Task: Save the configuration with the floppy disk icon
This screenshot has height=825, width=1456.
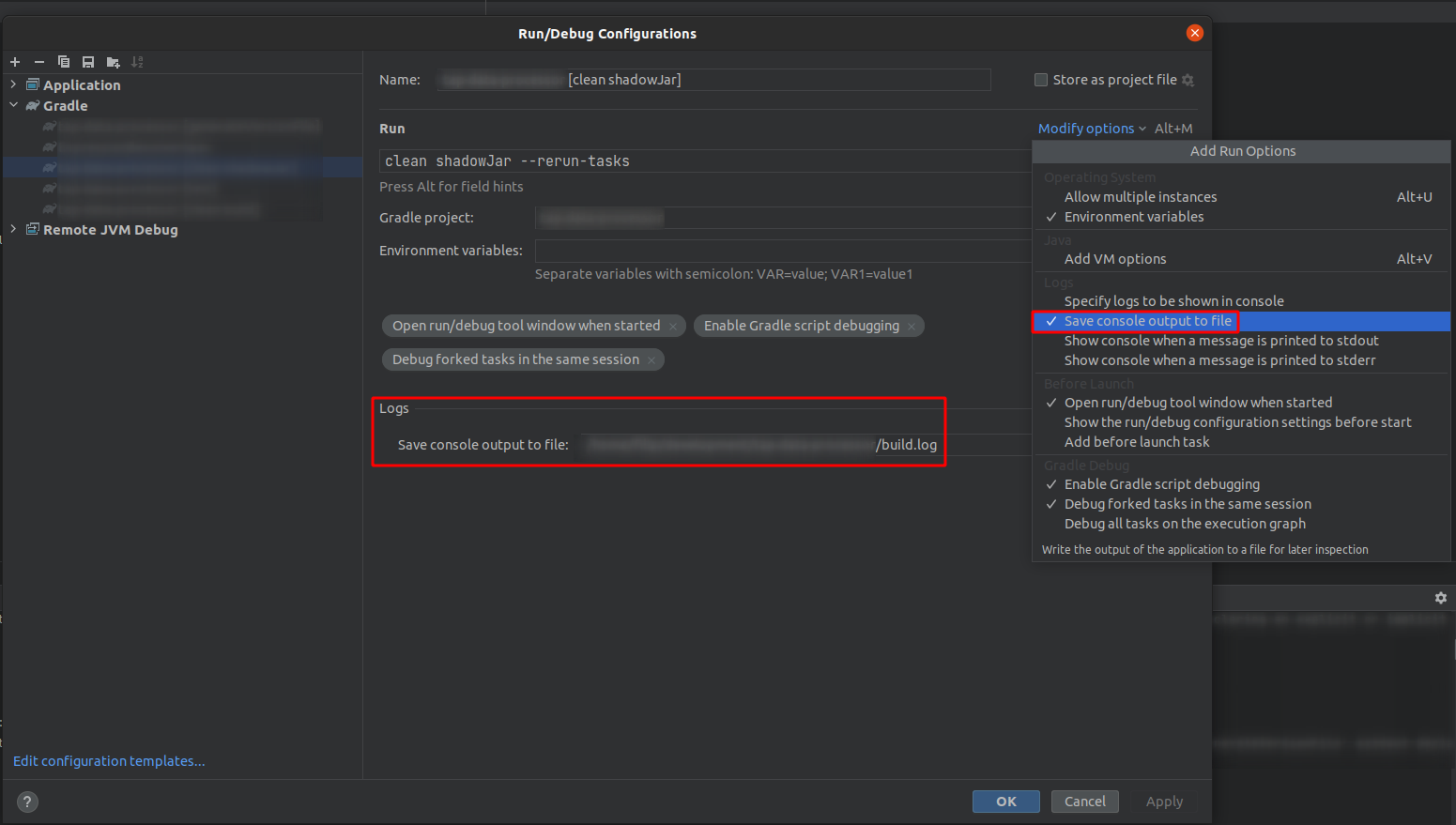Action: point(88,62)
